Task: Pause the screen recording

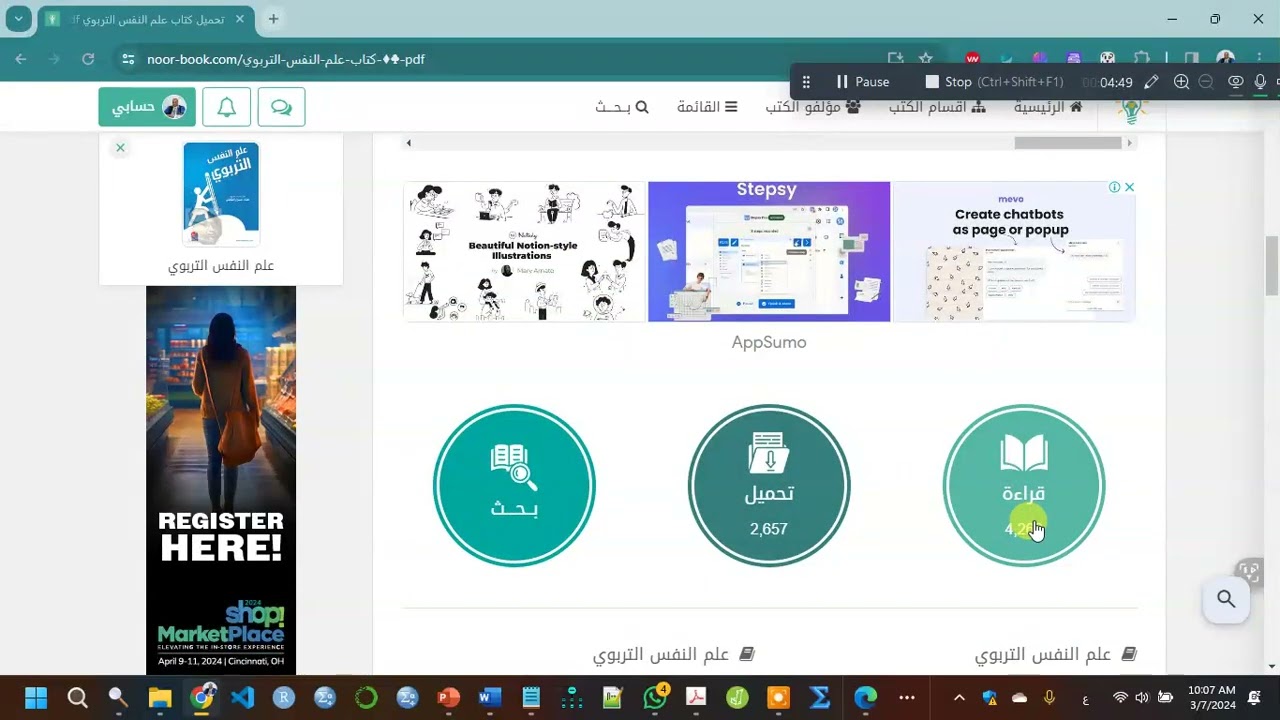Action: click(x=862, y=82)
